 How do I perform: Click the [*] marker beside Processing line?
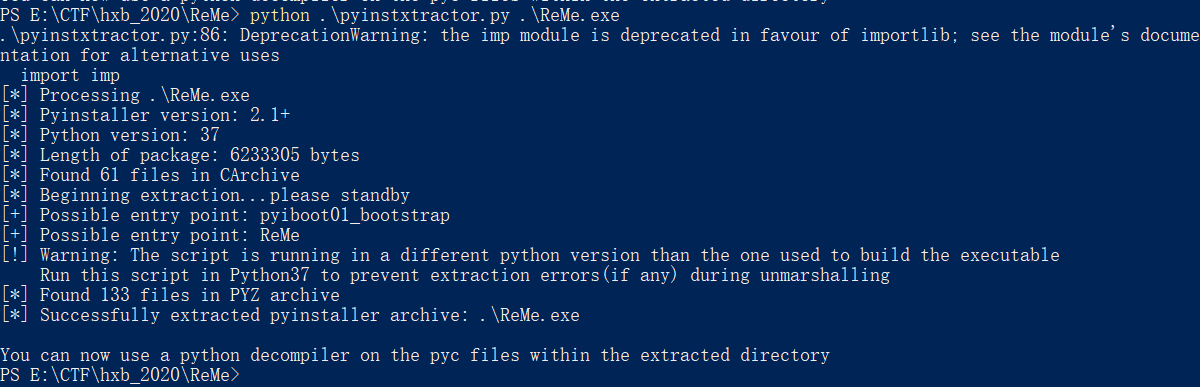(x=15, y=95)
